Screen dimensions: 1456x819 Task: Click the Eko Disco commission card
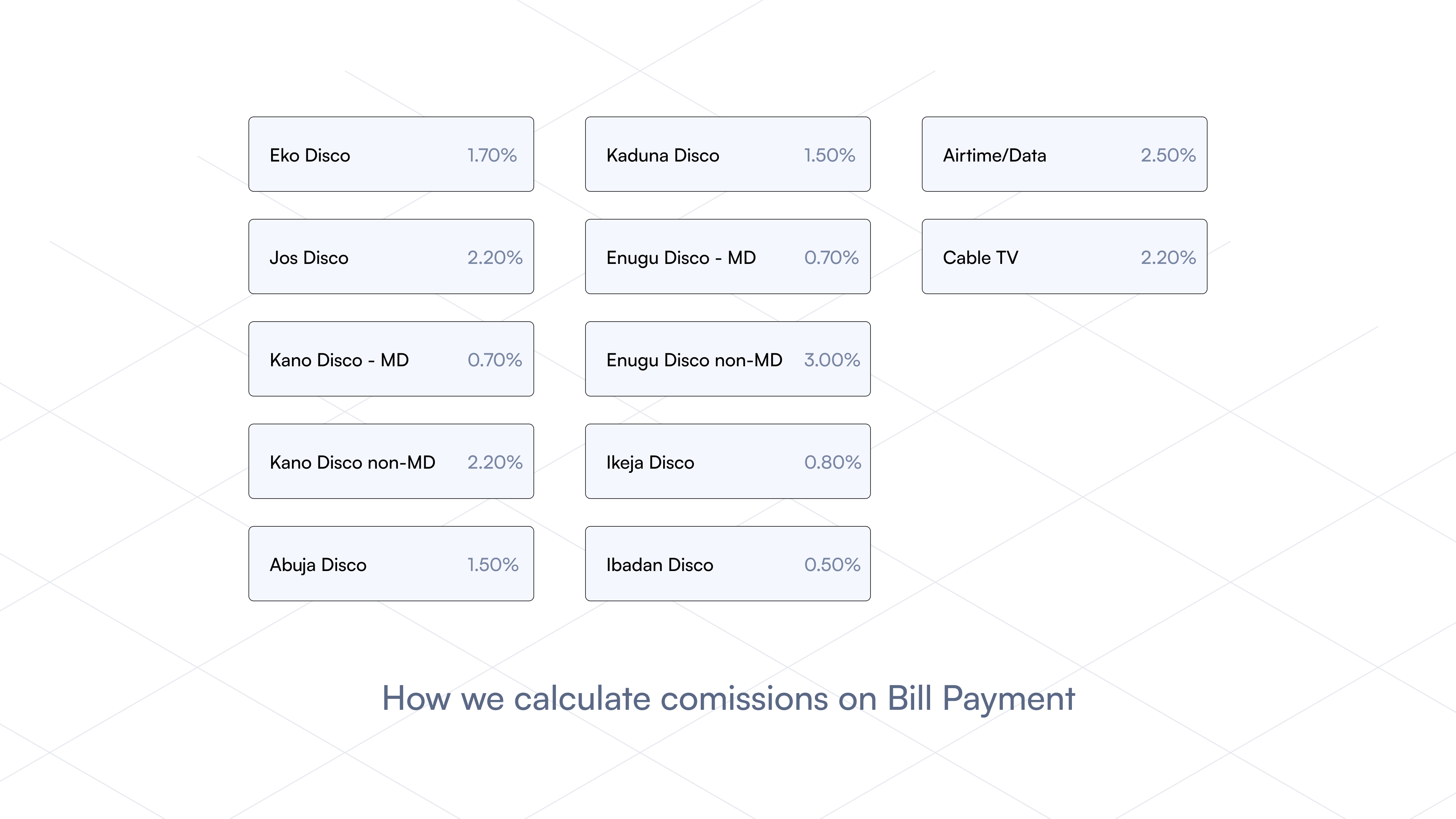point(391,154)
